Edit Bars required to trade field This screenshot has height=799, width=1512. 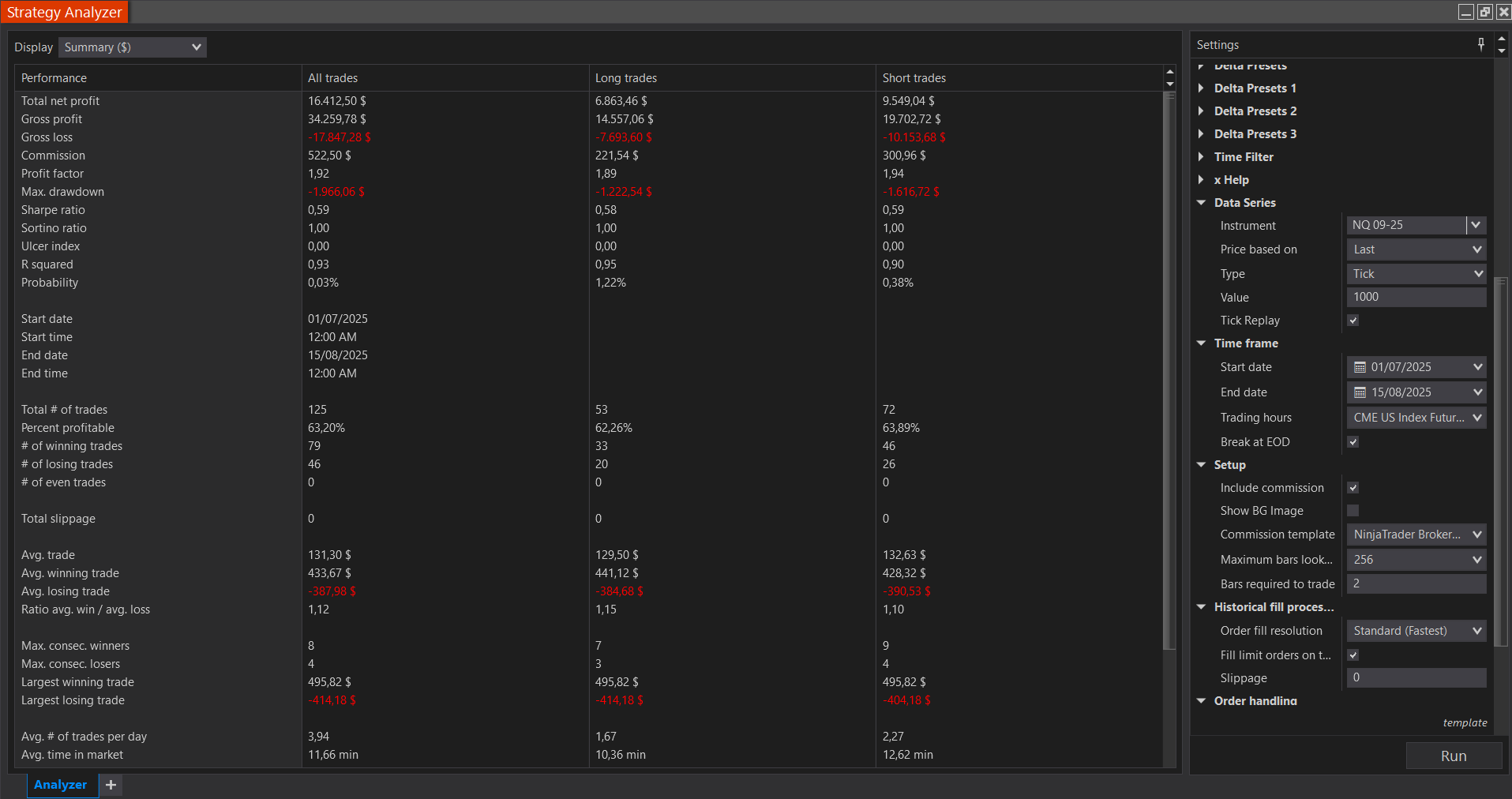(x=1416, y=583)
